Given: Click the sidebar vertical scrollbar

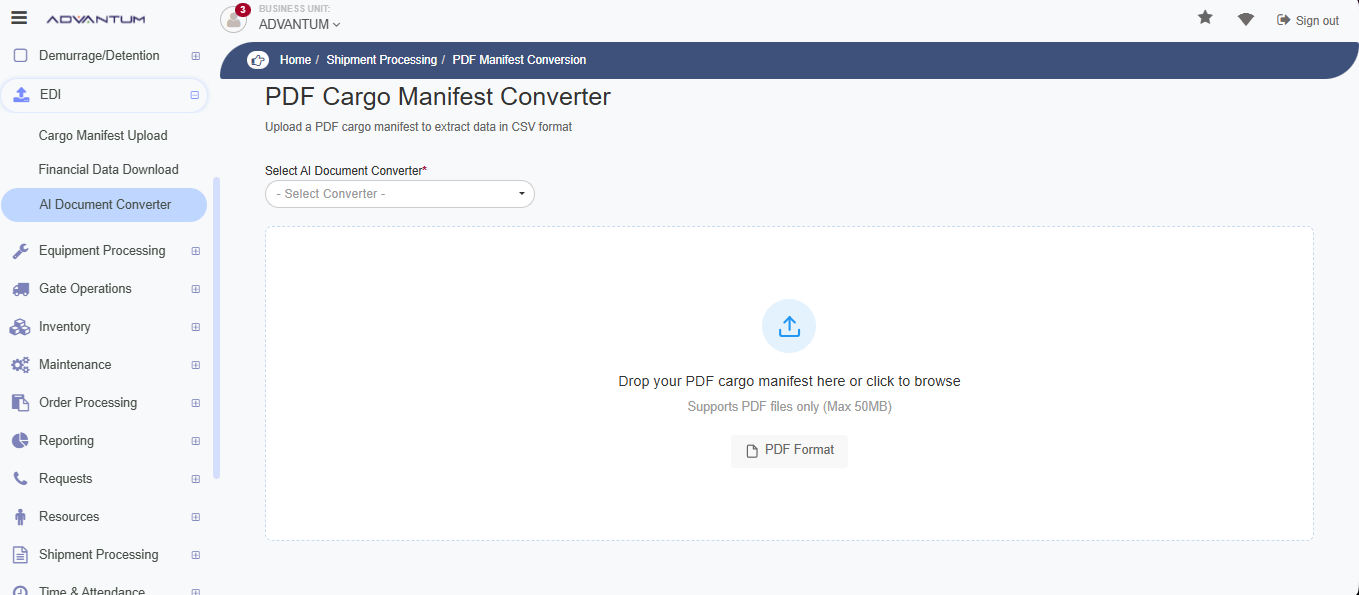Looking at the screenshot, I should tap(216, 329).
